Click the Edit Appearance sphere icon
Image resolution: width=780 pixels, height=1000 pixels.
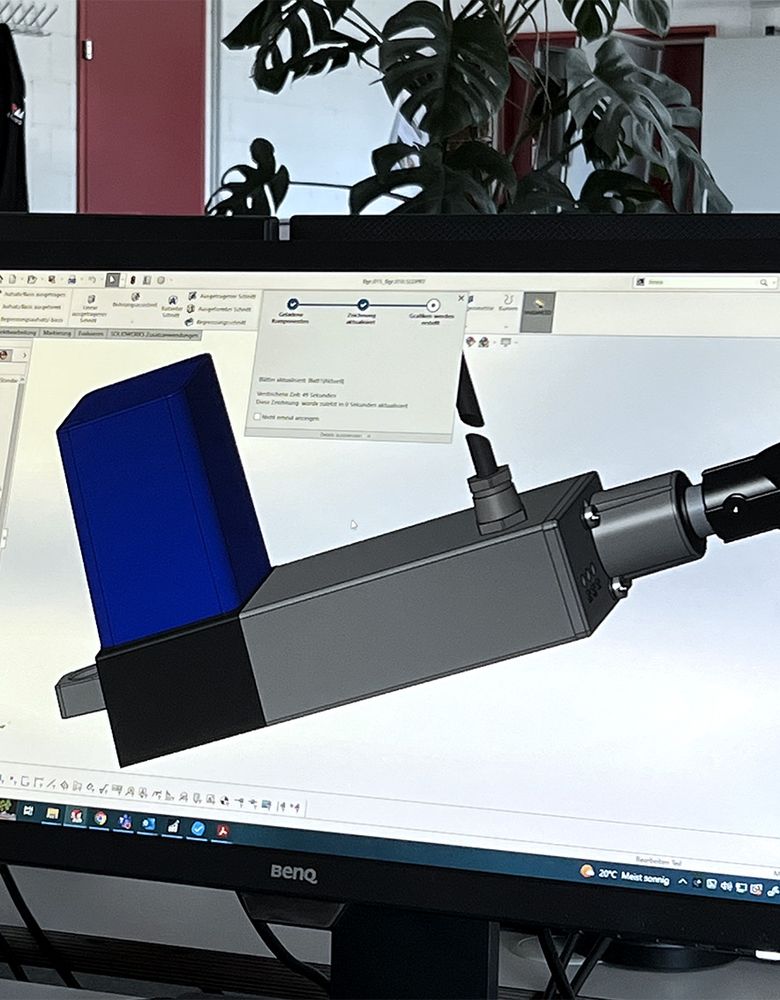470,342
